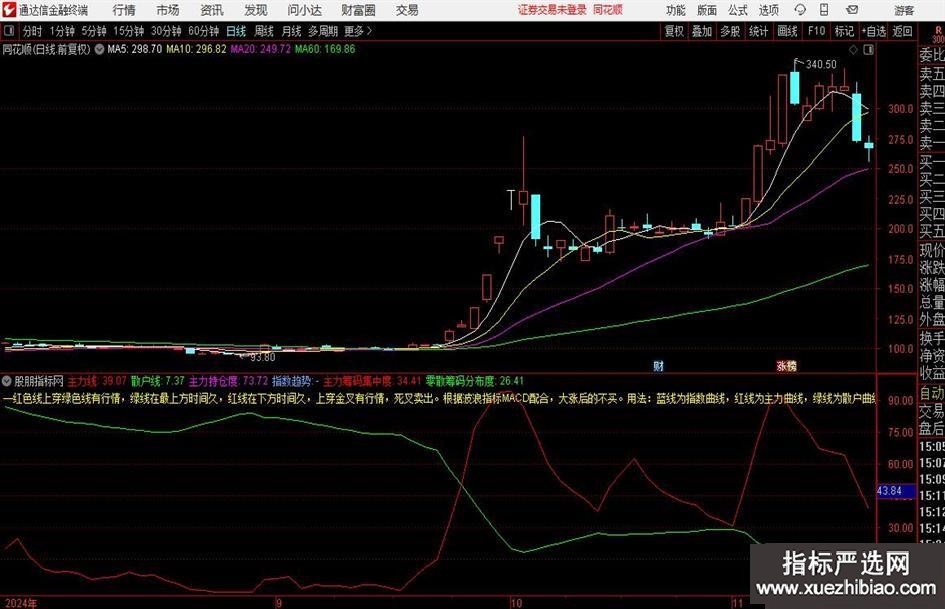Click the 2024年 date axis label
The image size is (945, 609).
(20, 603)
